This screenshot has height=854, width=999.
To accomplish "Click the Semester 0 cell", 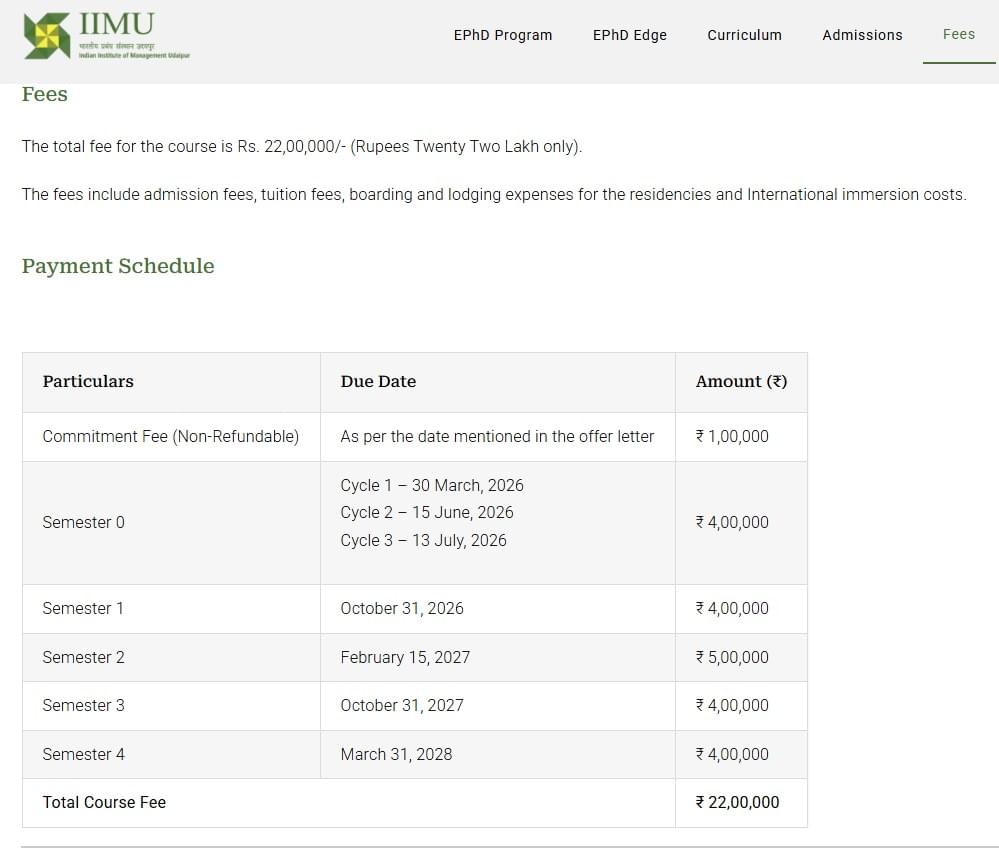I will click(83, 522).
